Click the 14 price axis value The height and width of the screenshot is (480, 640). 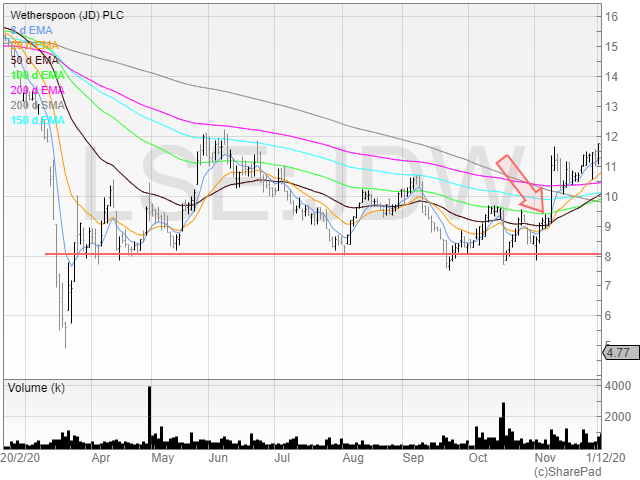(611, 77)
